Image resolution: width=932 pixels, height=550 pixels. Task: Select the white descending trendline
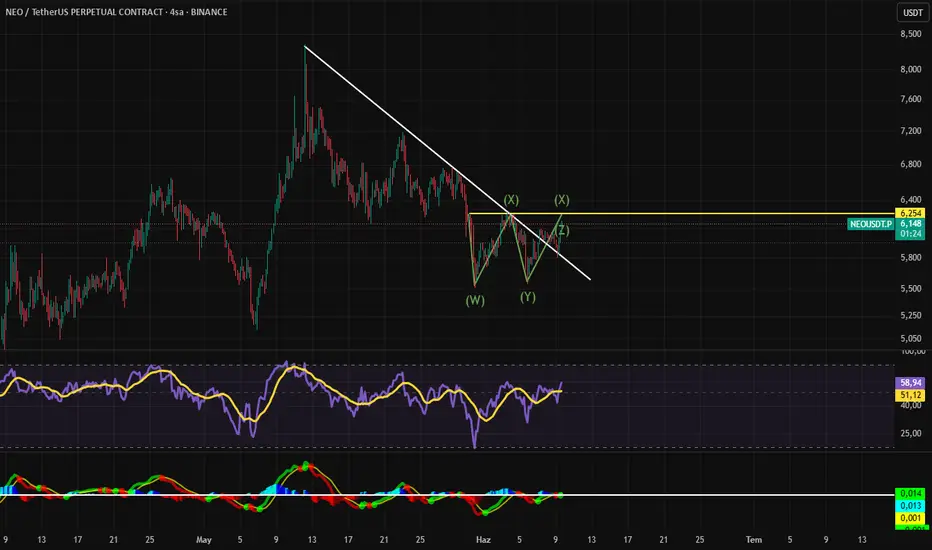[x=447, y=162]
